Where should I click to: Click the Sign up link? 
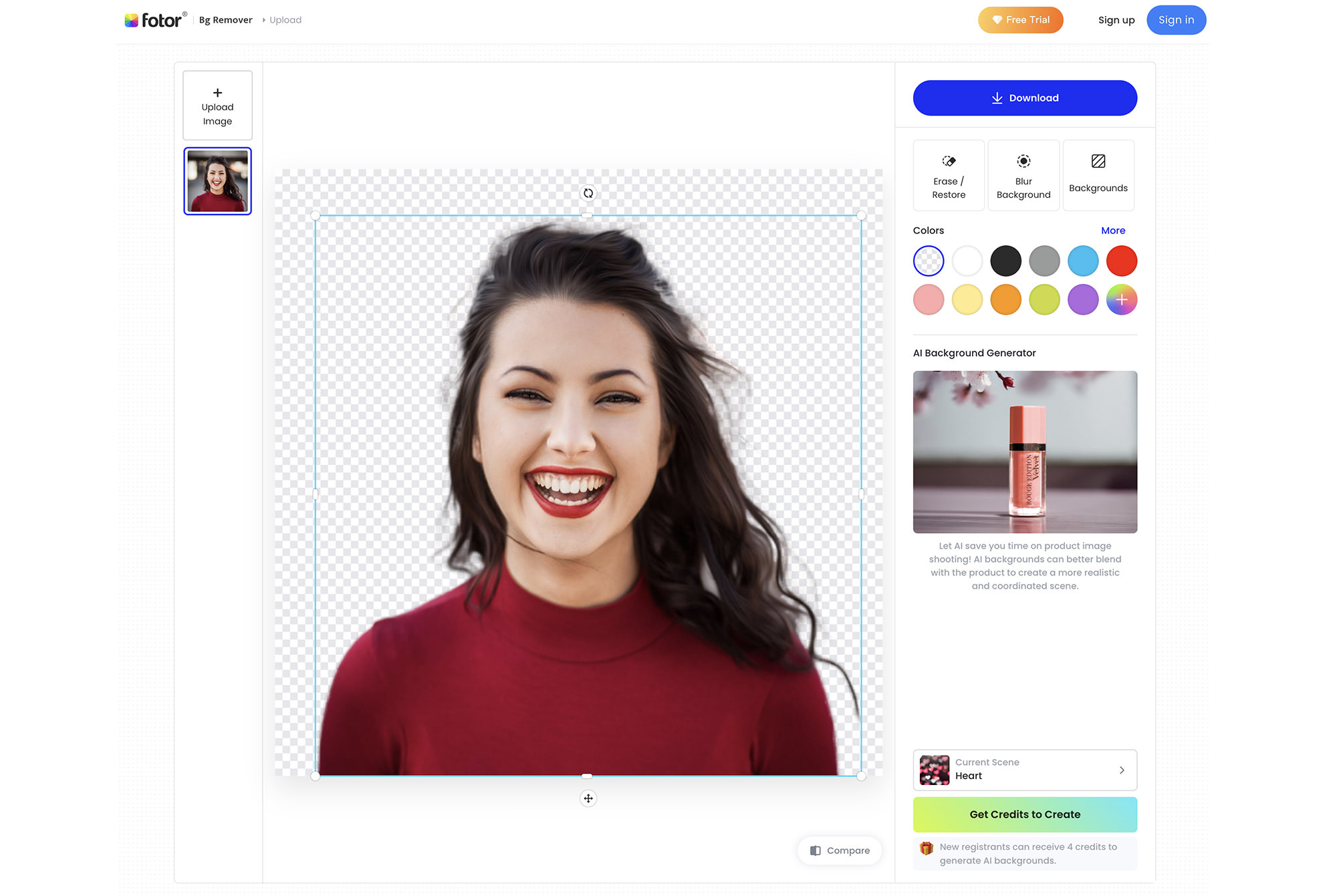1116,19
